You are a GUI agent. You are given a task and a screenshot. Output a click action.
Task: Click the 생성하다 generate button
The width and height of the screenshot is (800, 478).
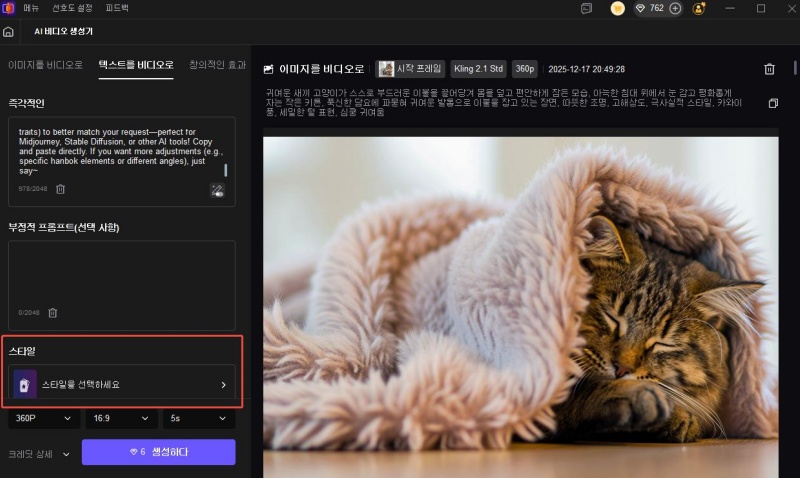coord(158,452)
